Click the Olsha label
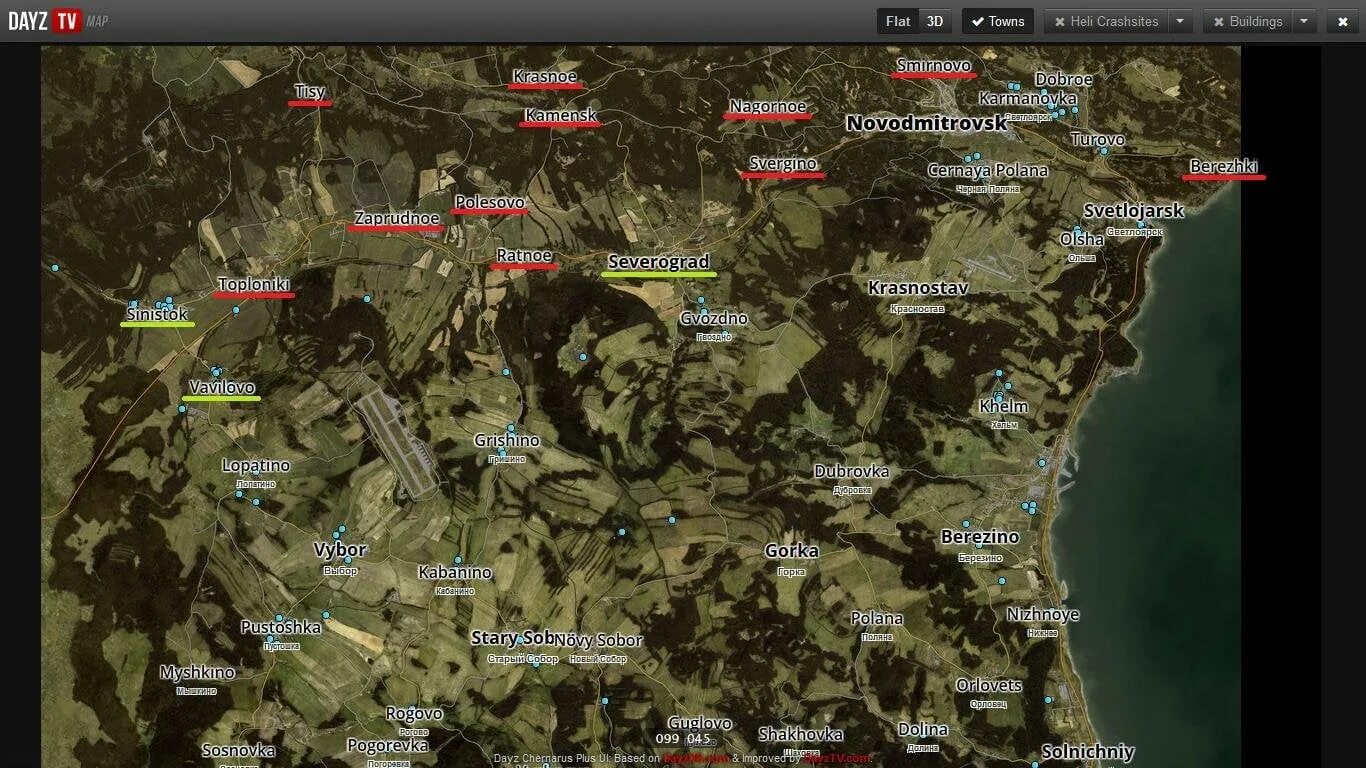1366x768 pixels. (1082, 239)
